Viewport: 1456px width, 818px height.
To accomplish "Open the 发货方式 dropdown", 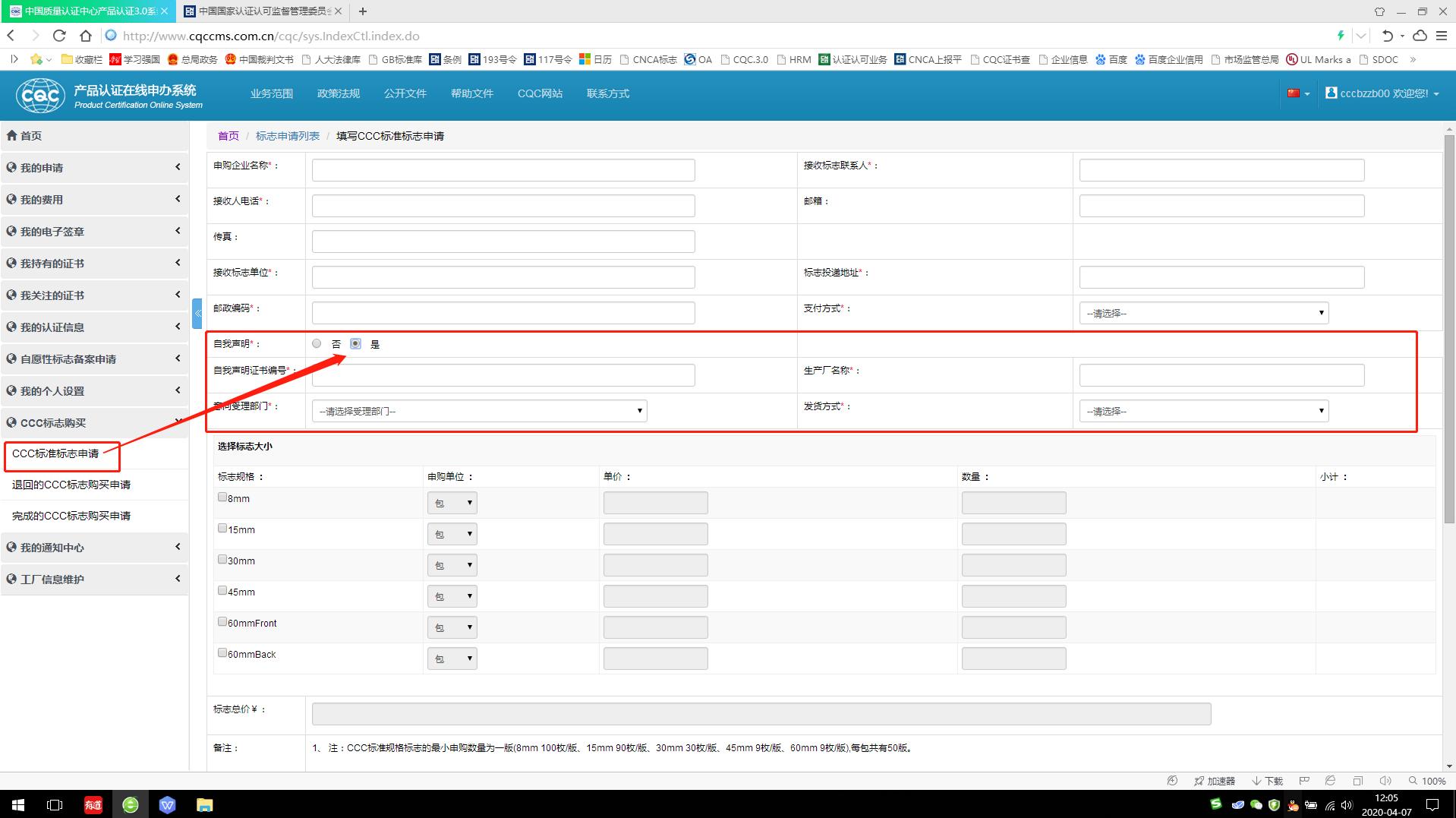I will (x=1204, y=411).
